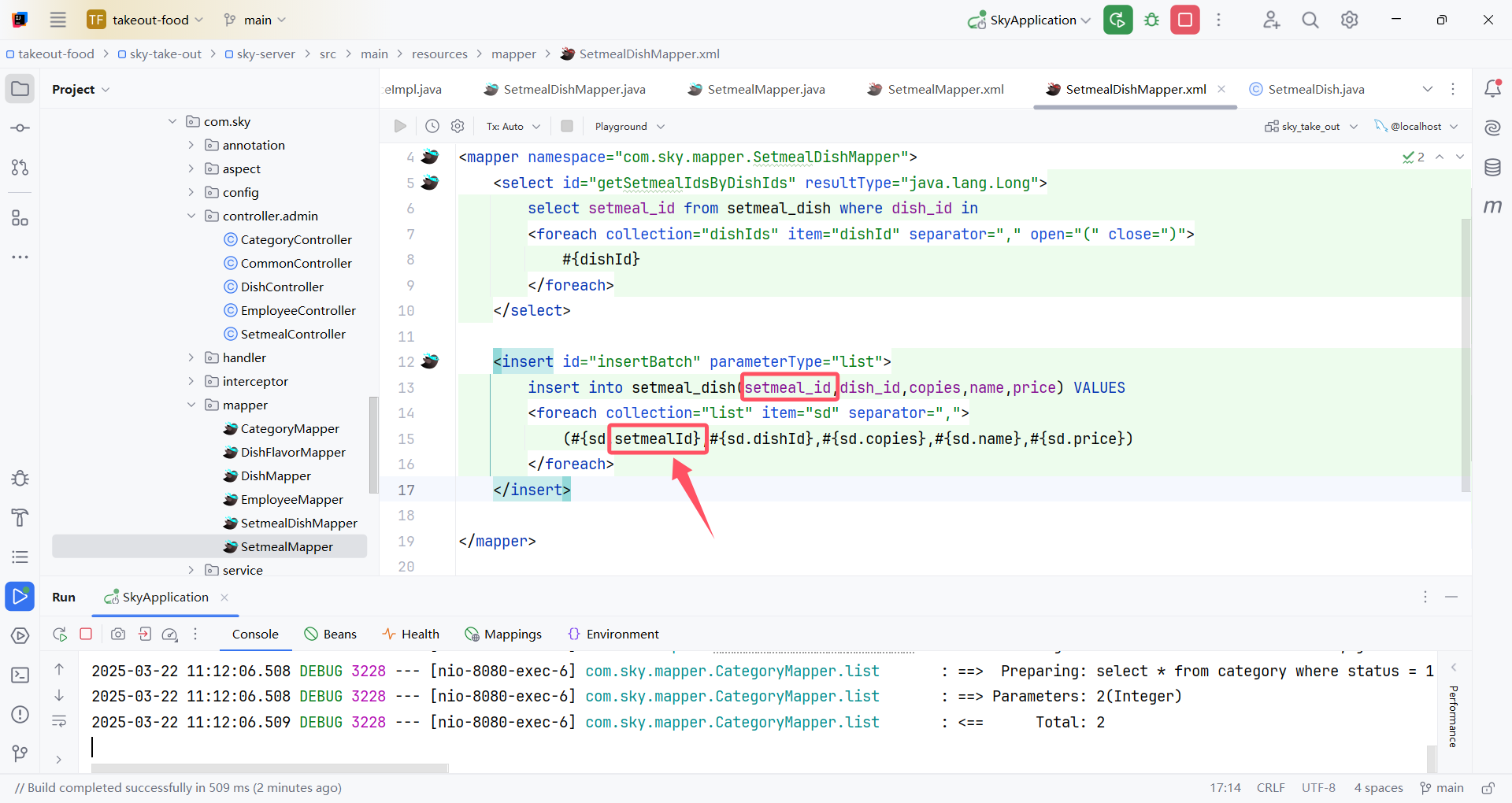Expand the aspect package
This screenshot has height=803, width=1512.
[191, 168]
